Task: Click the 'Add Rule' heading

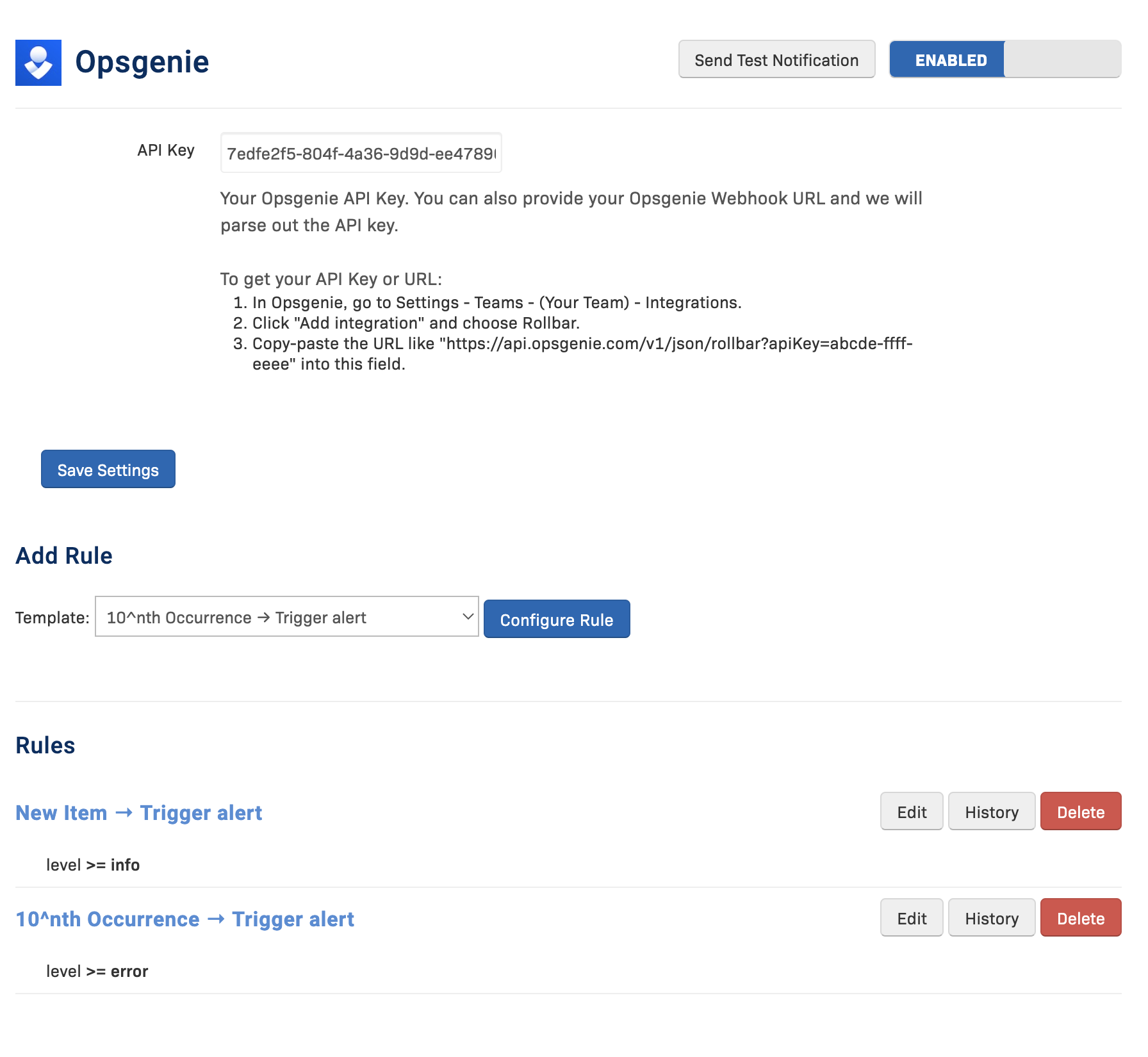Action: tap(64, 555)
